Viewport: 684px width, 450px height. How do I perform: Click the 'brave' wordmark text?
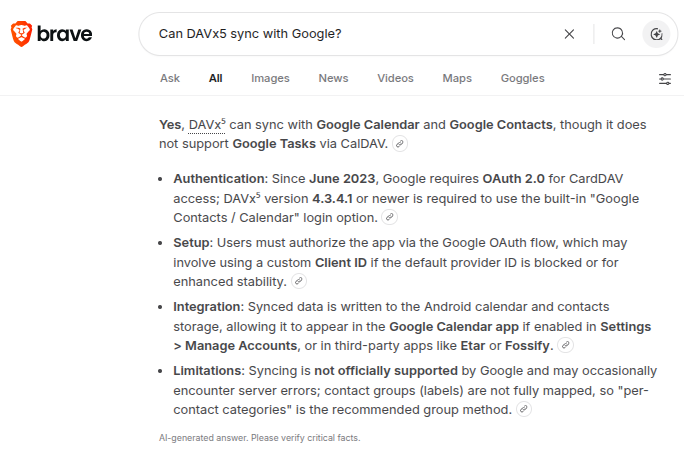pos(65,34)
